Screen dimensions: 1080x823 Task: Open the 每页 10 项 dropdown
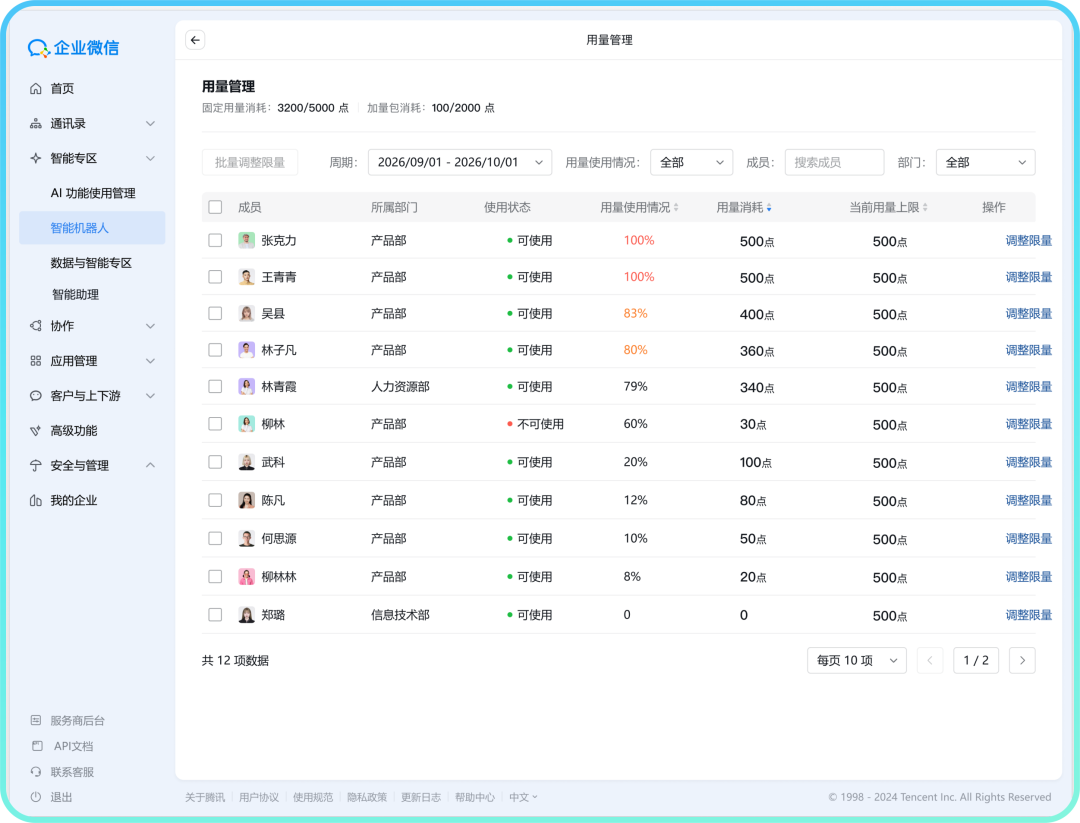pos(856,660)
